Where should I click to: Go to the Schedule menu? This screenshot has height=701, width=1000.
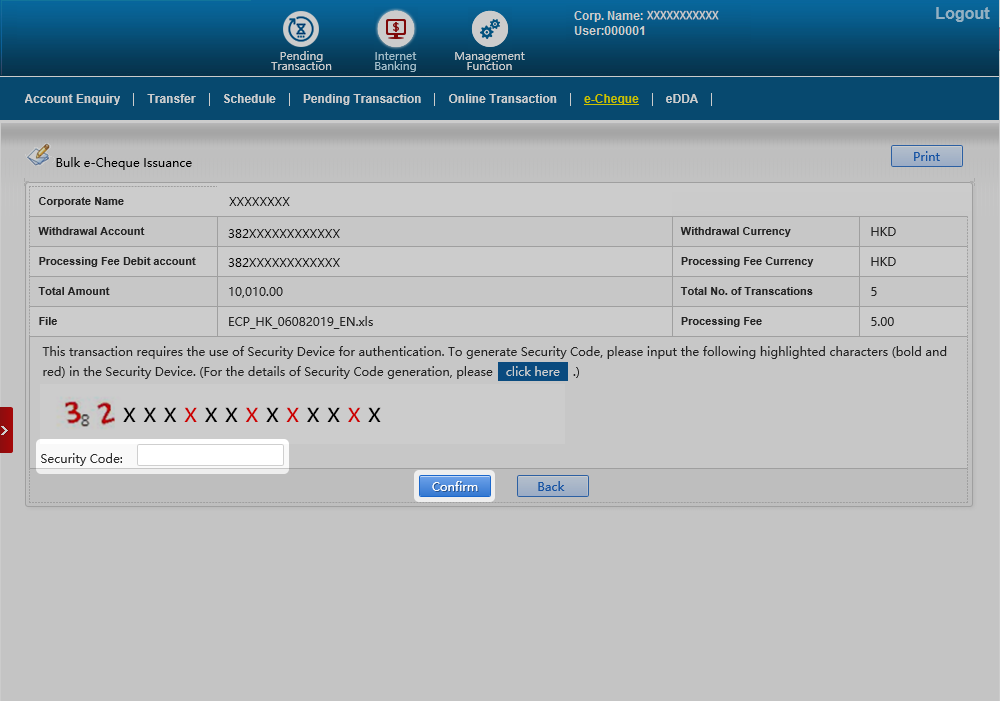point(249,99)
